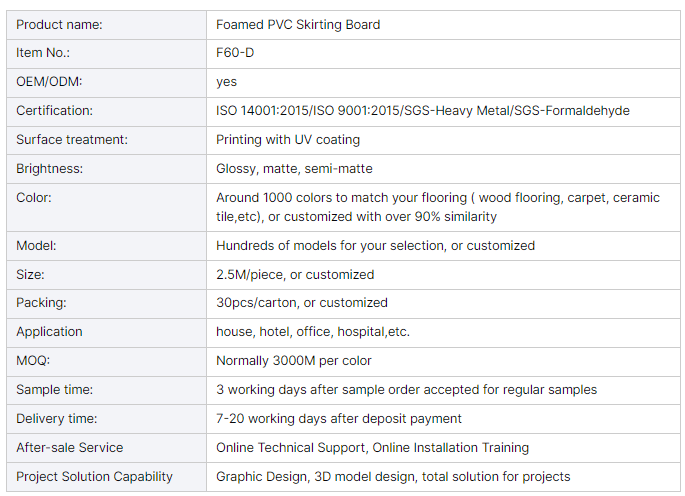
Task: Click the 'Application' row label
Action: point(50,332)
